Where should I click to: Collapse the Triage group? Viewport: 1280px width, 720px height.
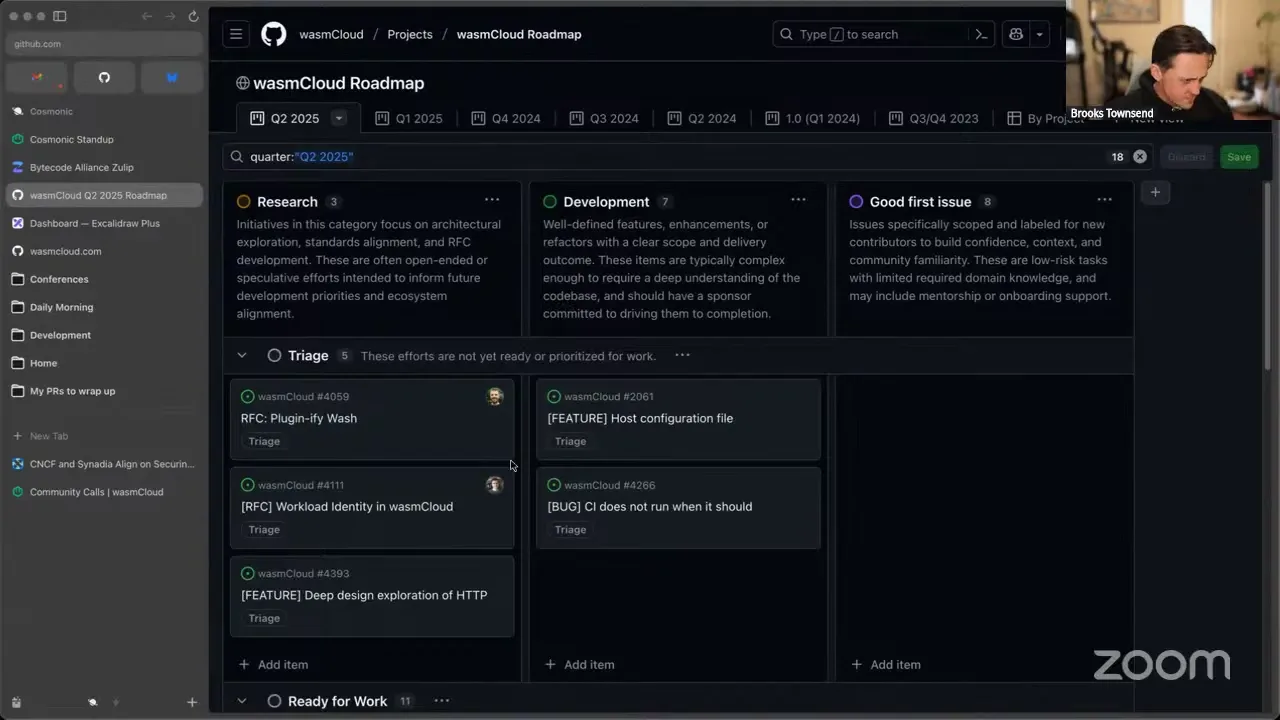click(241, 356)
